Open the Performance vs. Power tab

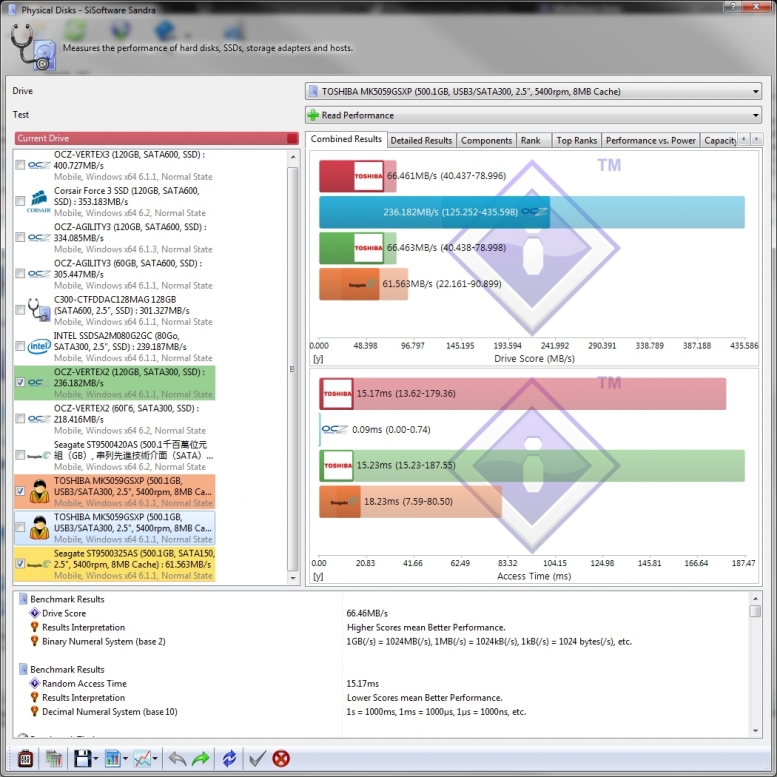pos(651,140)
